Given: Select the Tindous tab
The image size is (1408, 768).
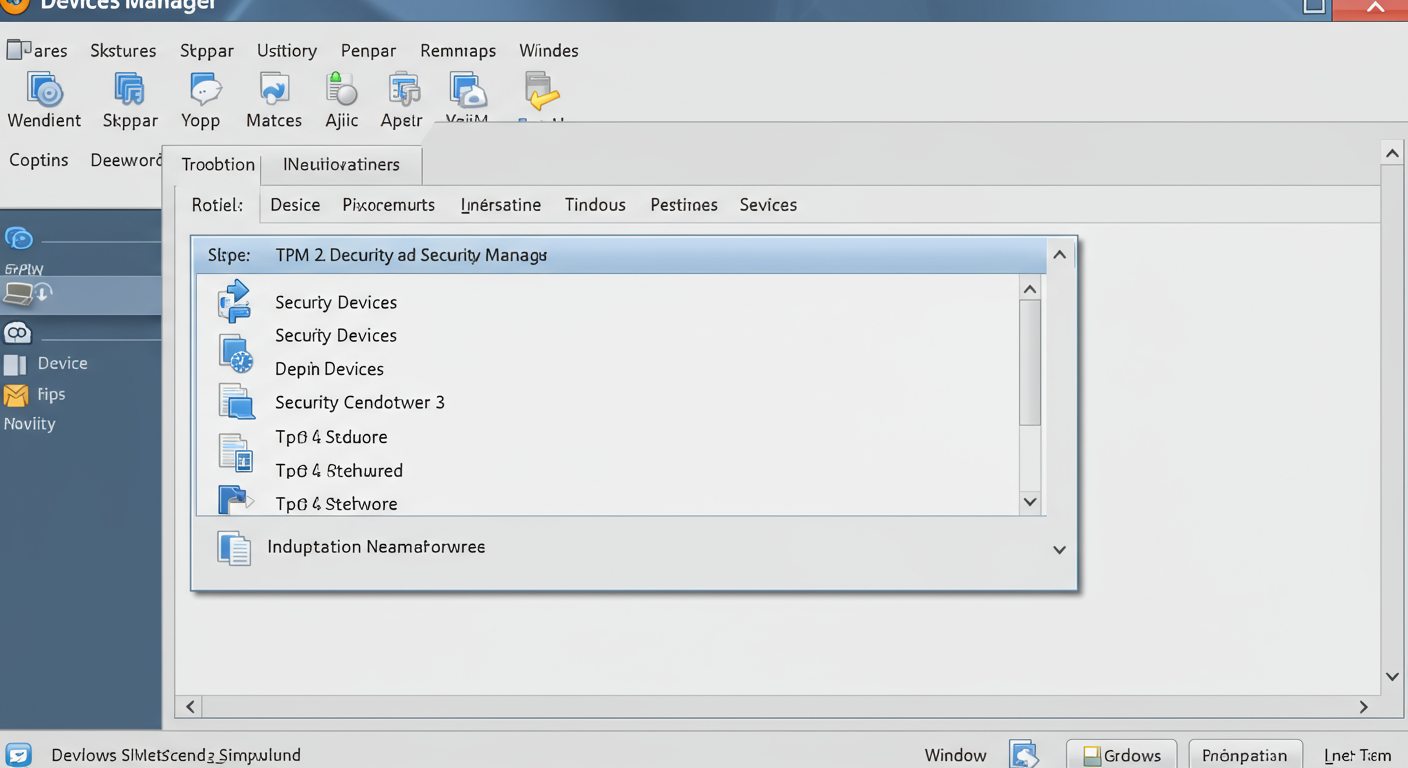Looking at the screenshot, I should click(595, 205).
